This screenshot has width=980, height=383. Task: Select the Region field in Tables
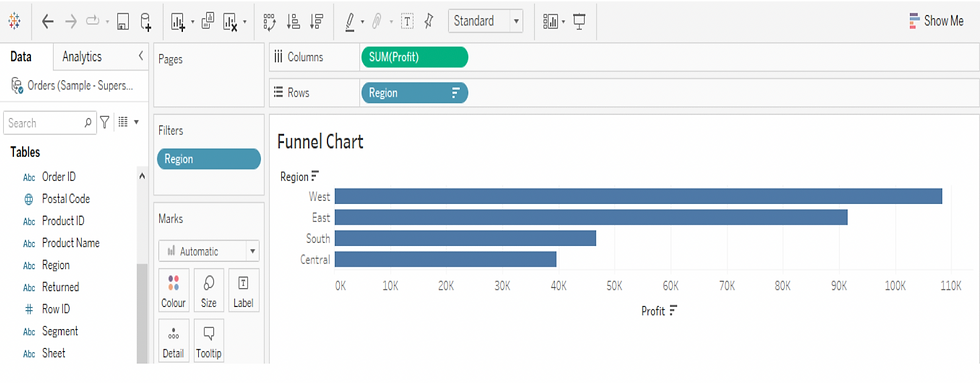tap(56, 265)
